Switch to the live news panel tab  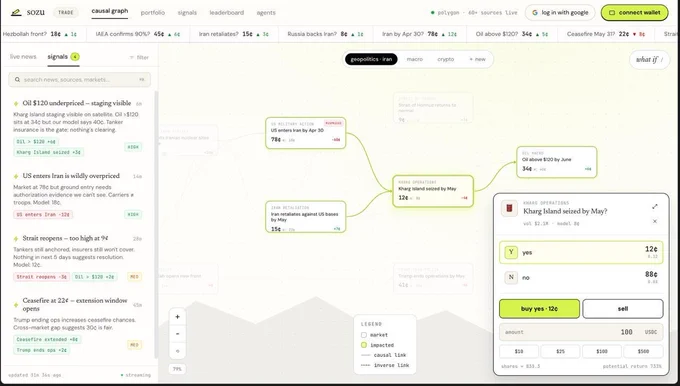coord(23,57)
